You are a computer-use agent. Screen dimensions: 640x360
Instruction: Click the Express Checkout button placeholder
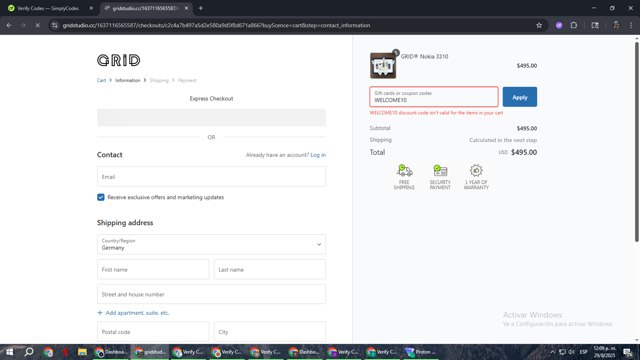211,118
